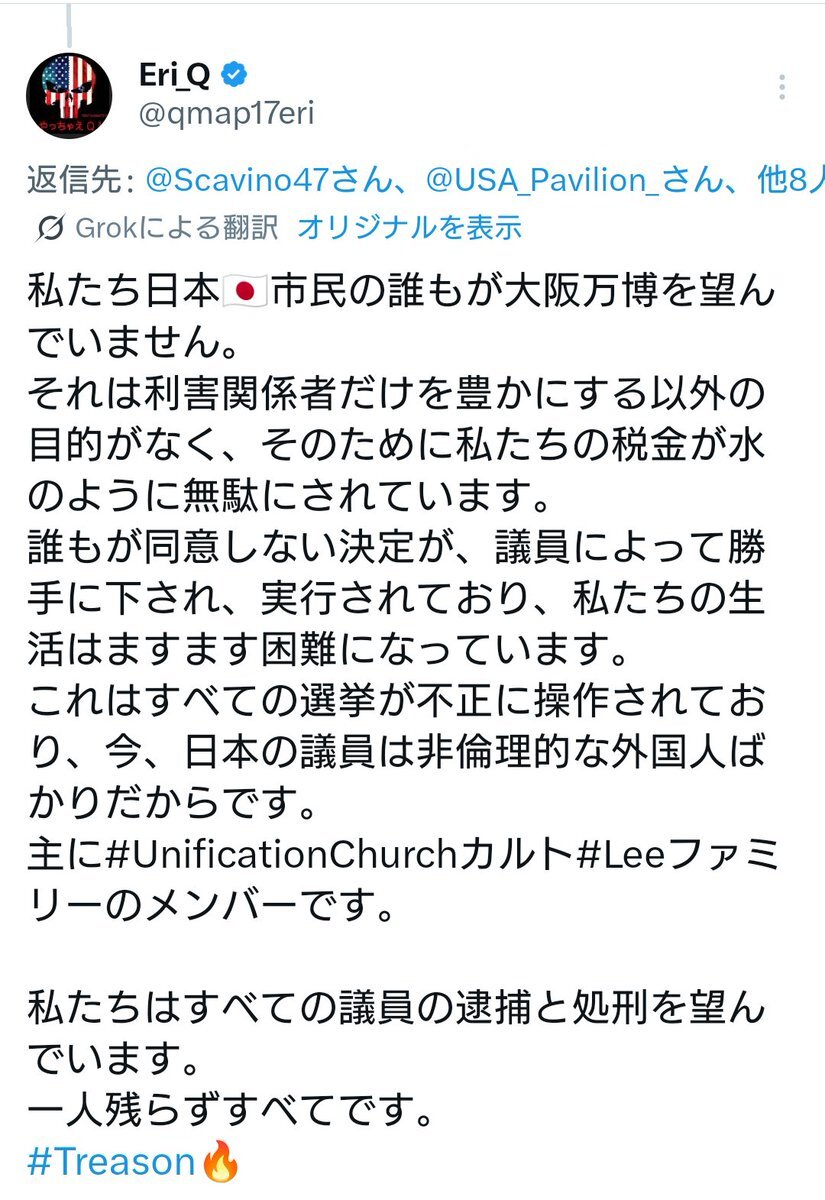Click the Grok translation icon
Screen dimensions: 825x1200
tap(49, 229)
